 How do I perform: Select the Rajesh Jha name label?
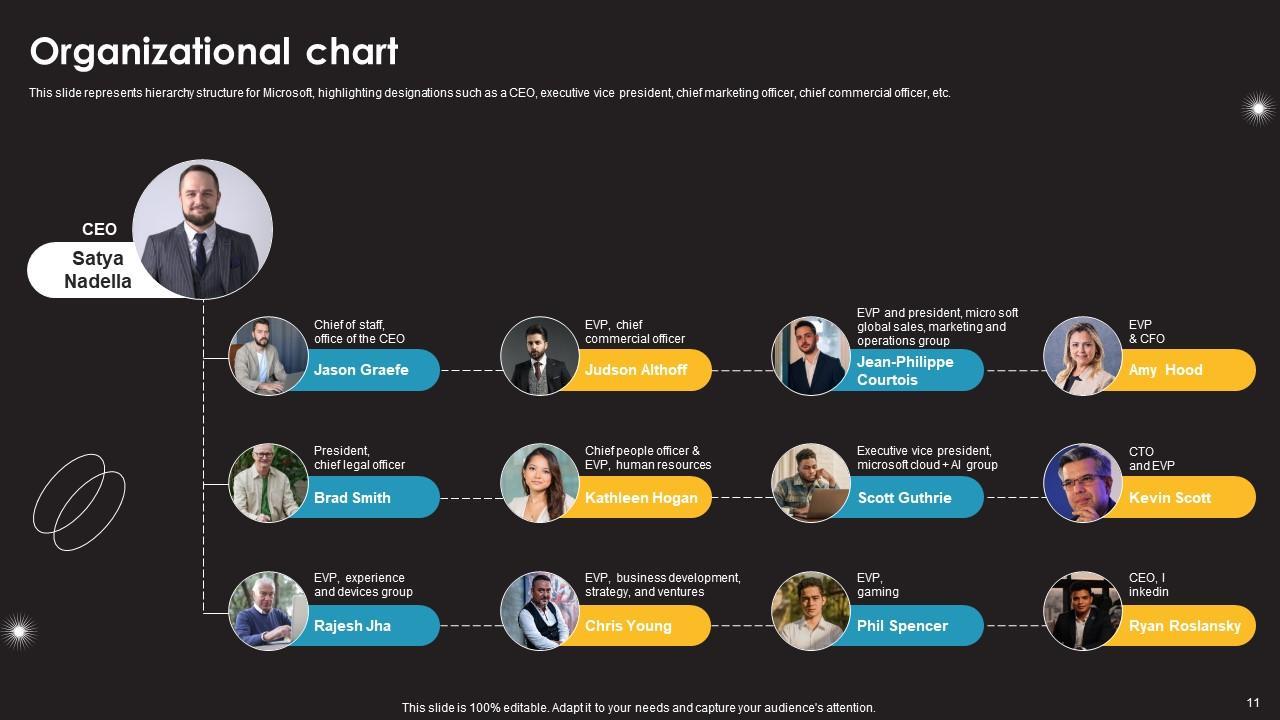pos(353,626)
